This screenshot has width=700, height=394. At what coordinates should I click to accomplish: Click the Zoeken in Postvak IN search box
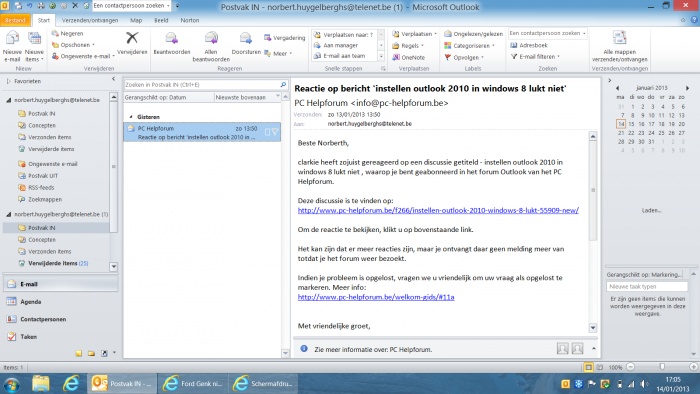[201, 84]
